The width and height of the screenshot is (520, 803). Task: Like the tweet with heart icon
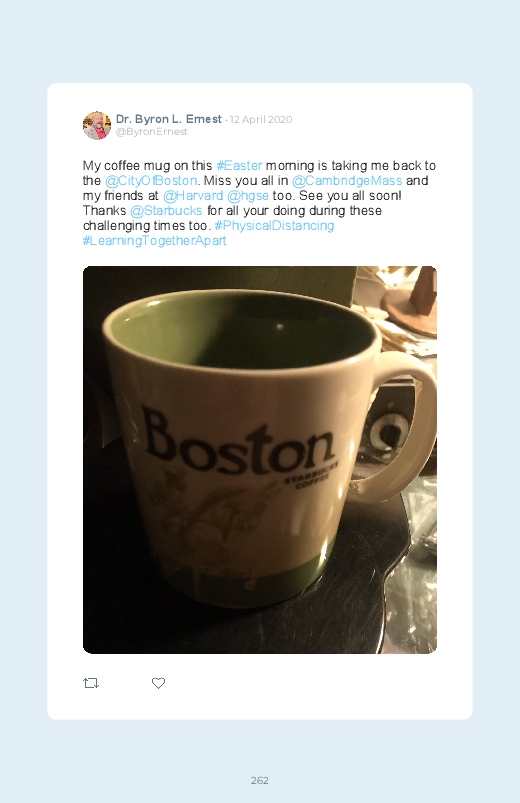(x=158, y=683)
